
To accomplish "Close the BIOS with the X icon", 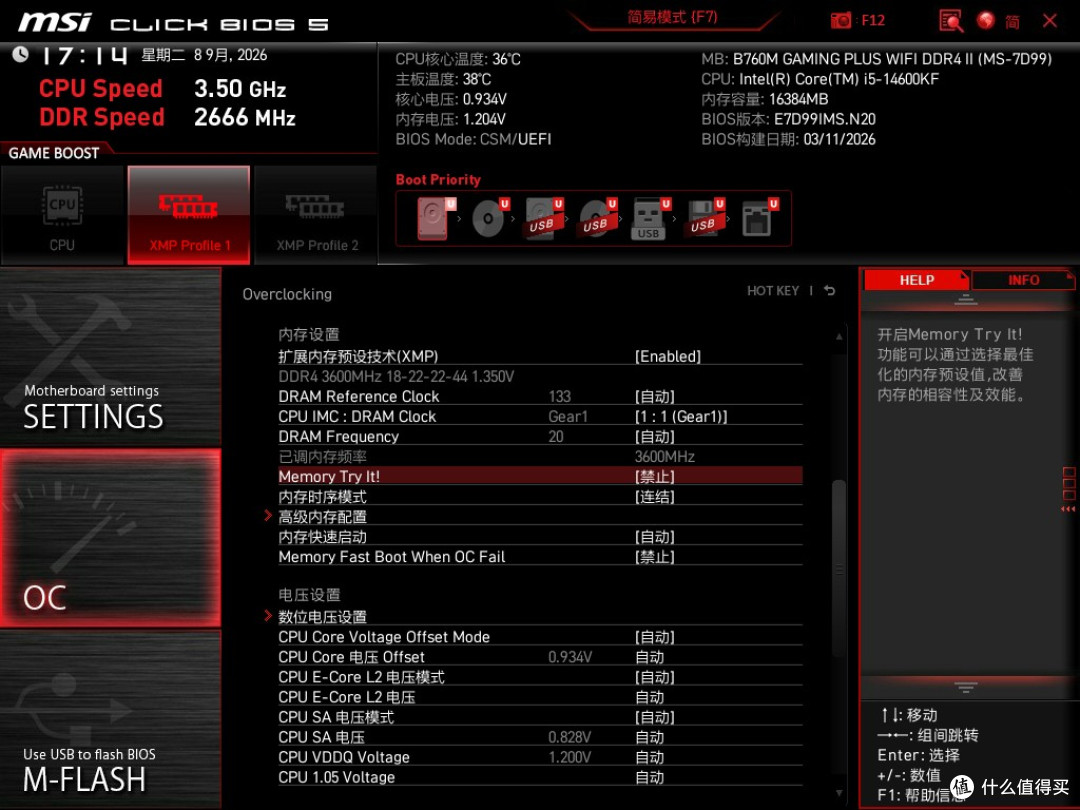I will tap(1050, 21).
